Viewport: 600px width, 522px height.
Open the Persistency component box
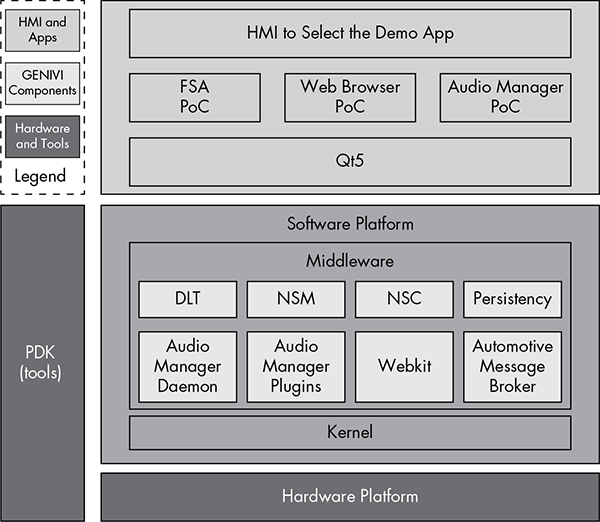[x=512, y=298]
